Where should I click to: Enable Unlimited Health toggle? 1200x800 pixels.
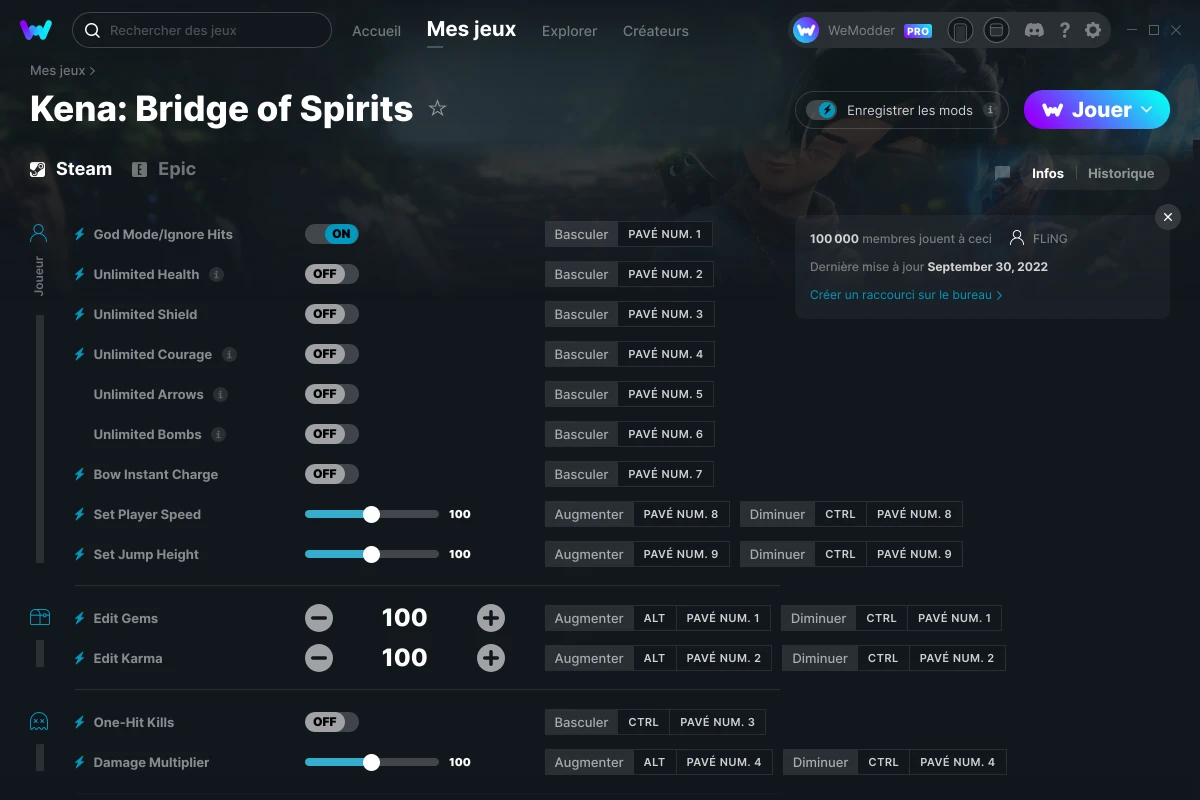tap(332, 274)
